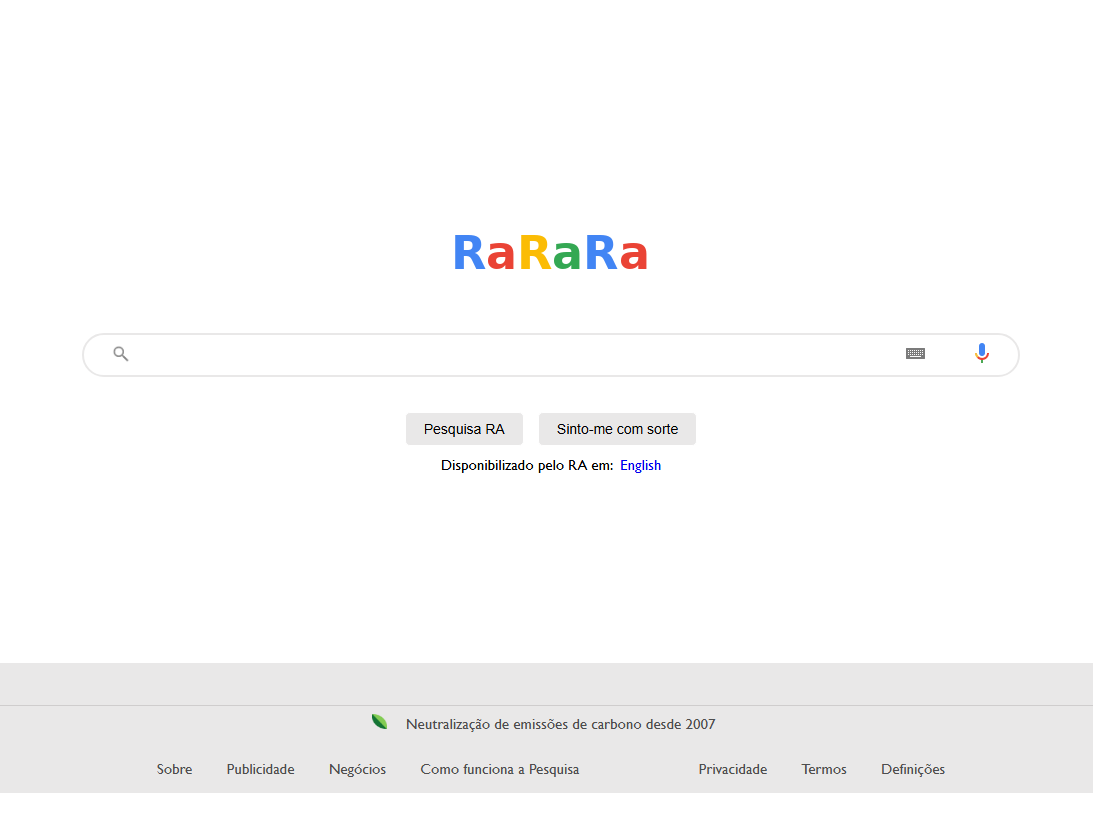The image size is (1093, 818).
Task: Open the on-screen keyboard input tool
Action: coord(915,354)
